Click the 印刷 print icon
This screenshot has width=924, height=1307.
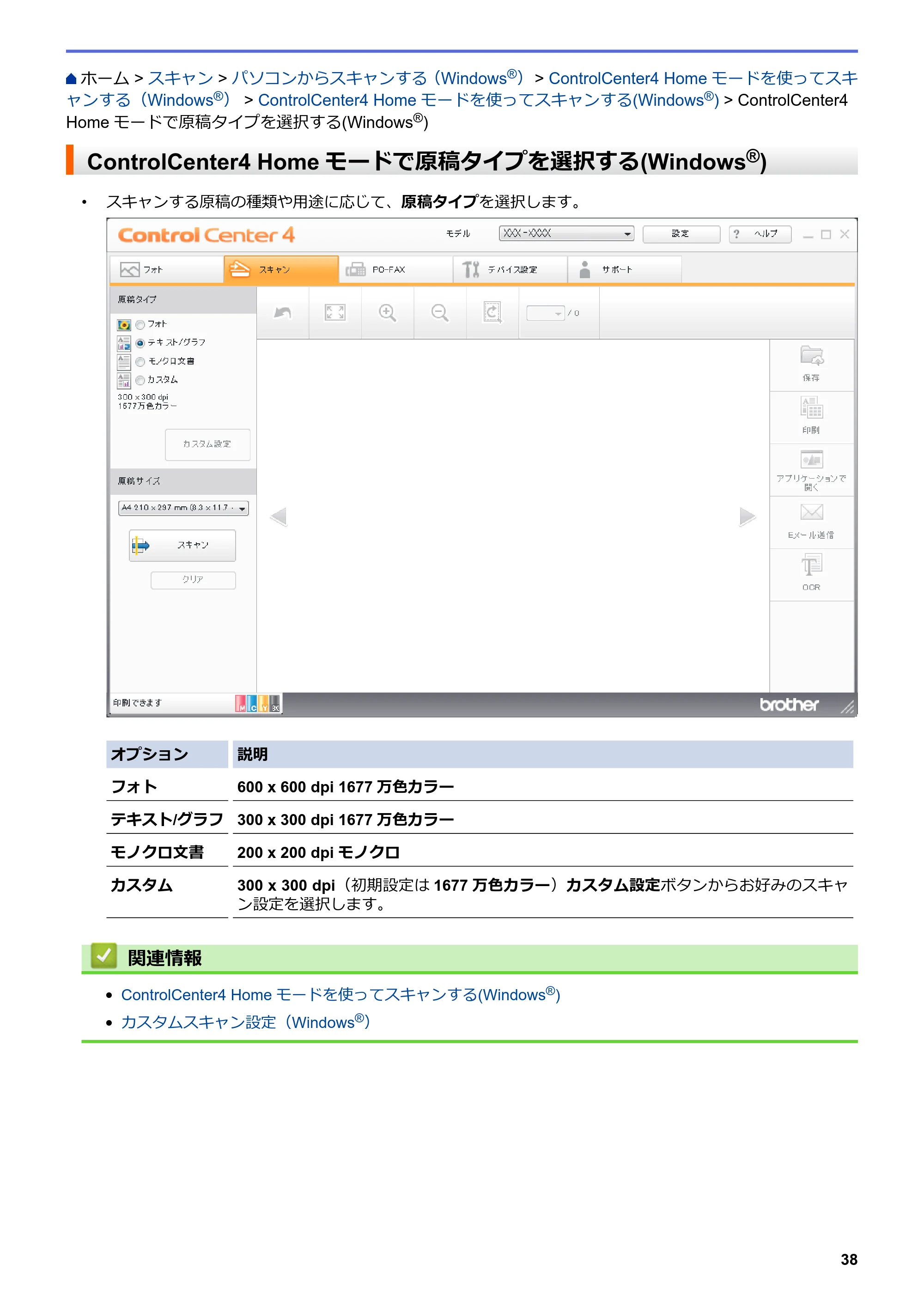(811, 408)
